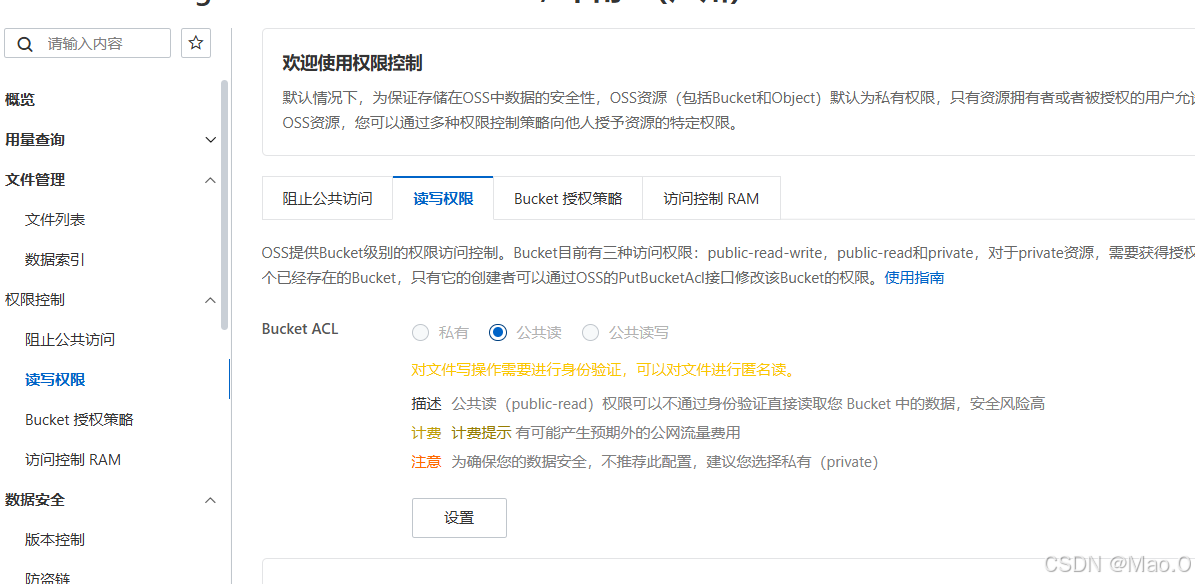Click the 描述 label text
Screen dimensions: 1195x584
pyautogui.click(x=426, y=403)
